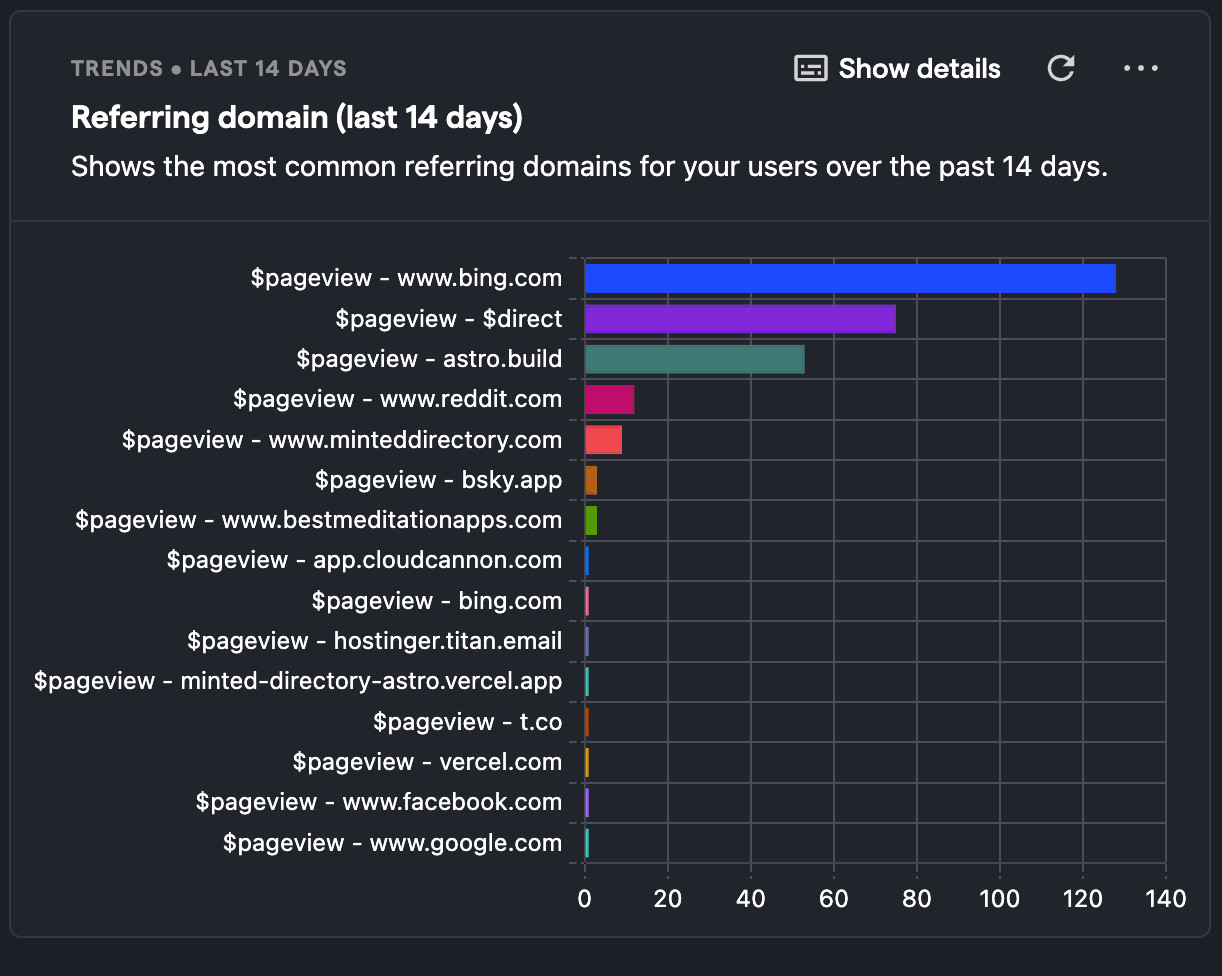Click the x-axis value 20
1222x976 pixels.
(x=668, y=898)
